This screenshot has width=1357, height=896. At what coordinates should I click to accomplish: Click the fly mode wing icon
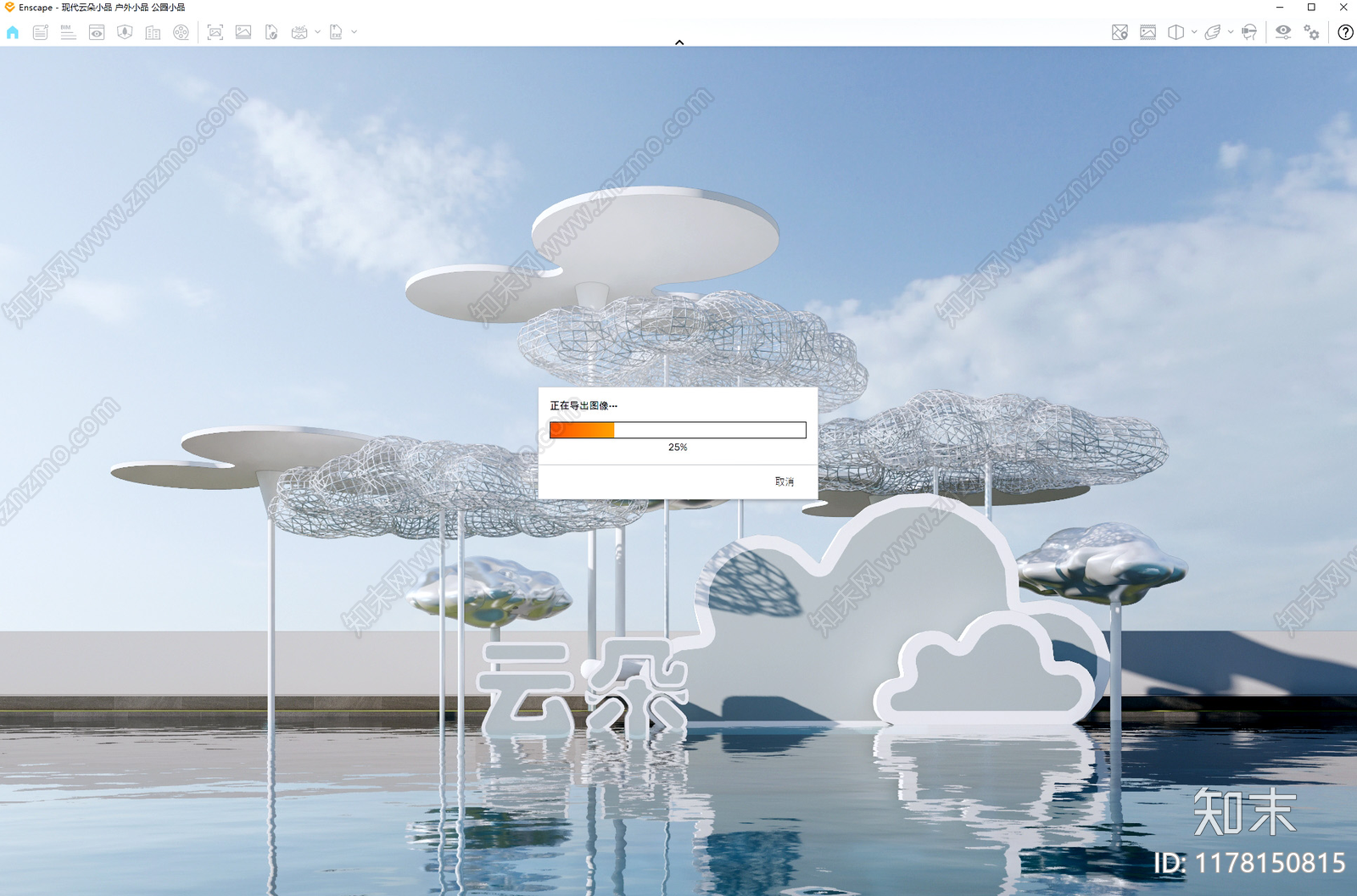1212,32
